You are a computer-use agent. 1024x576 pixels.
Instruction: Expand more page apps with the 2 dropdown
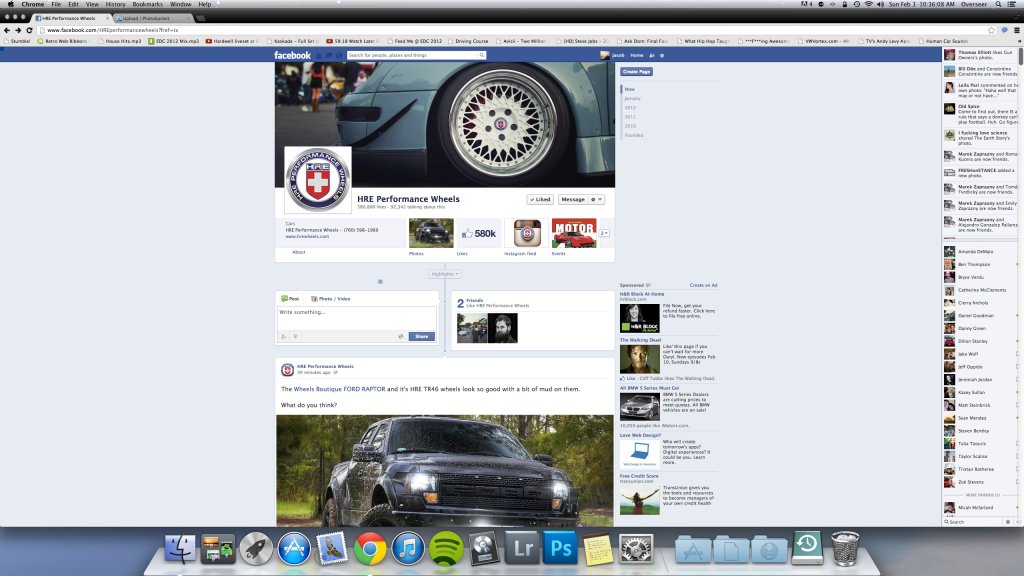point(604,233)
